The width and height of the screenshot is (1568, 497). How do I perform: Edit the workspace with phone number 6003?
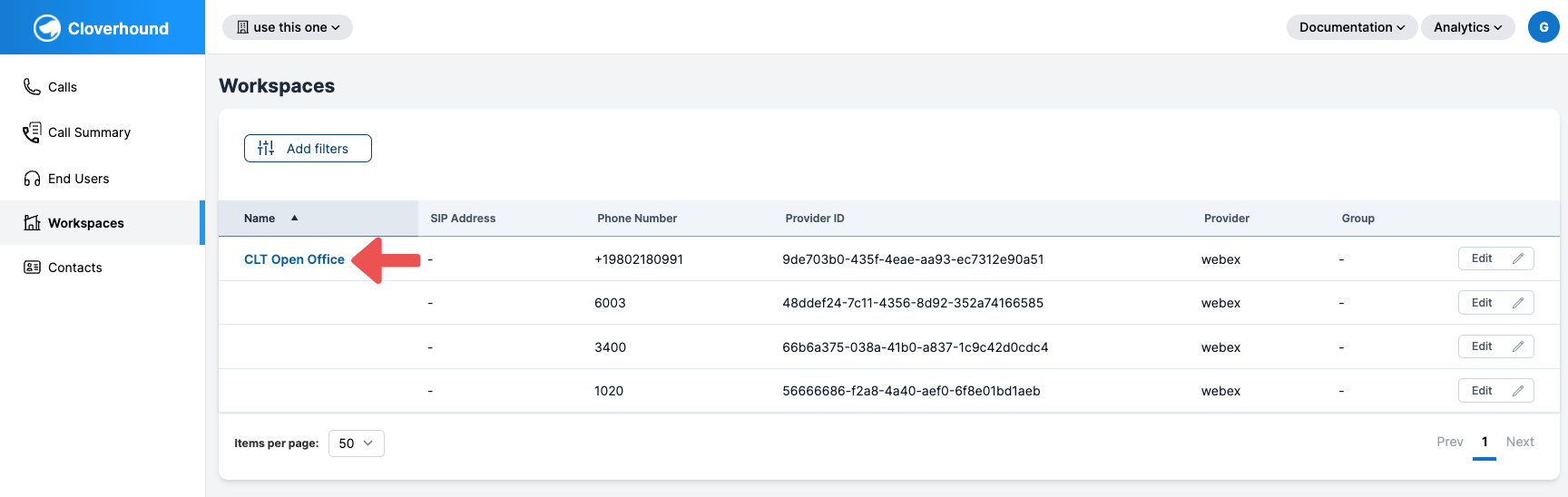pos(1495,302)
